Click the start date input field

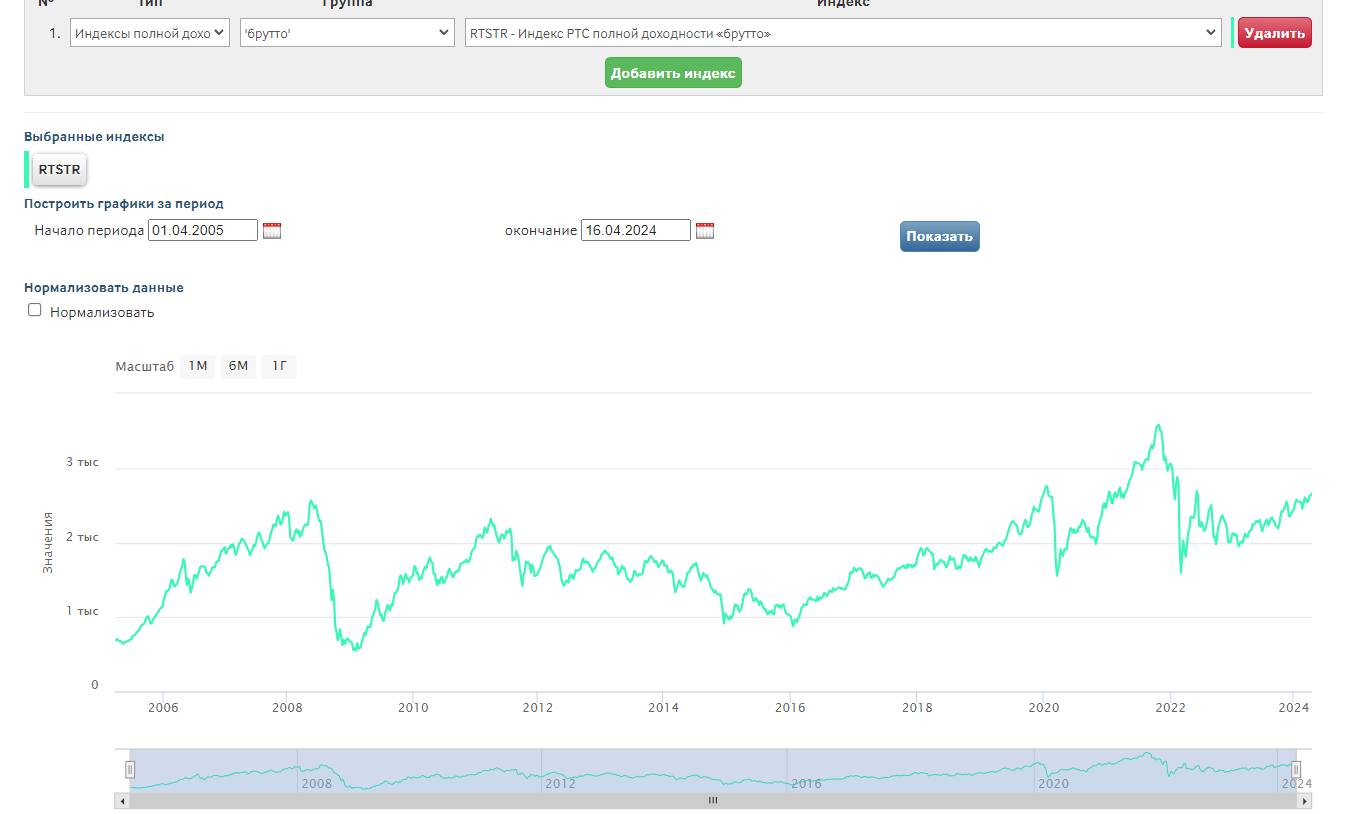pyautogui.click(x=202, y=231)
